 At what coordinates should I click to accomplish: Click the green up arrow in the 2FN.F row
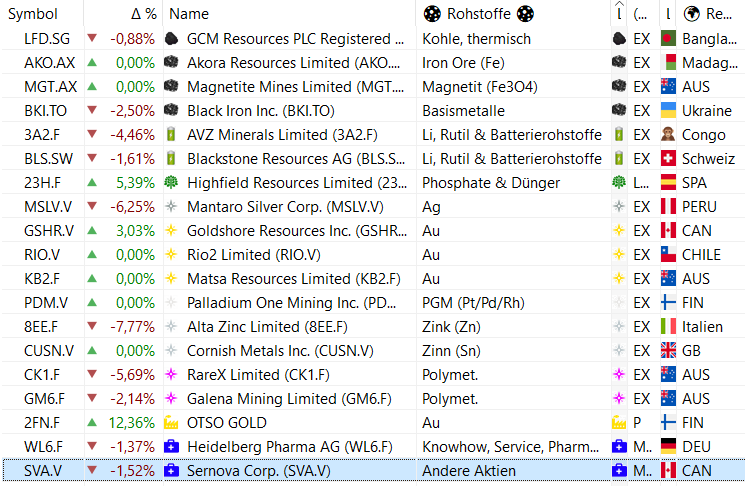93,423
